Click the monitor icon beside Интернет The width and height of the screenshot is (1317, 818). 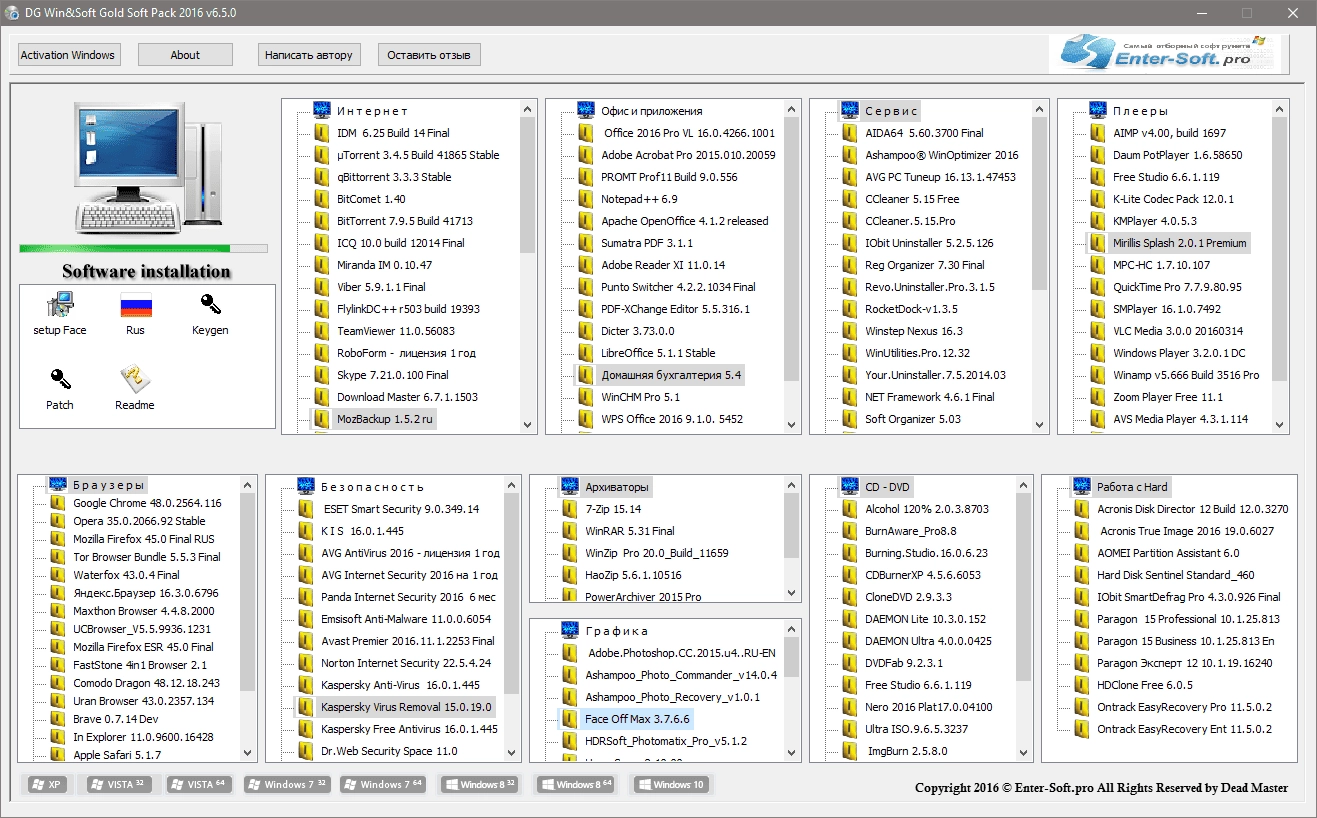point(322,110)
